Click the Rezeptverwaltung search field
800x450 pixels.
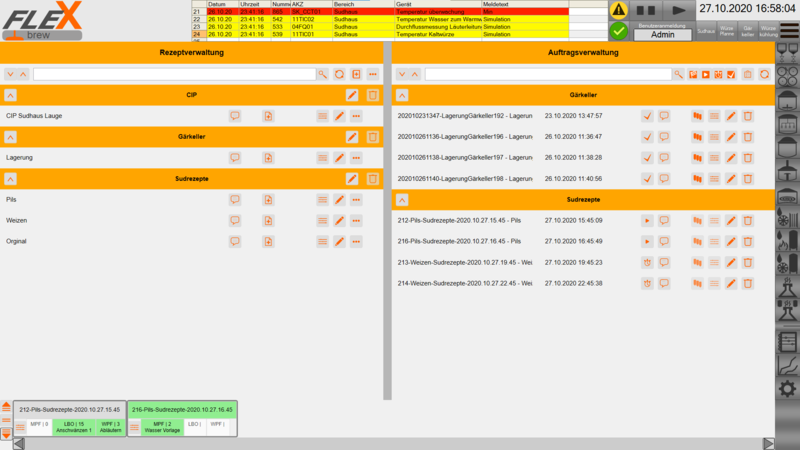tap(174, 74)
